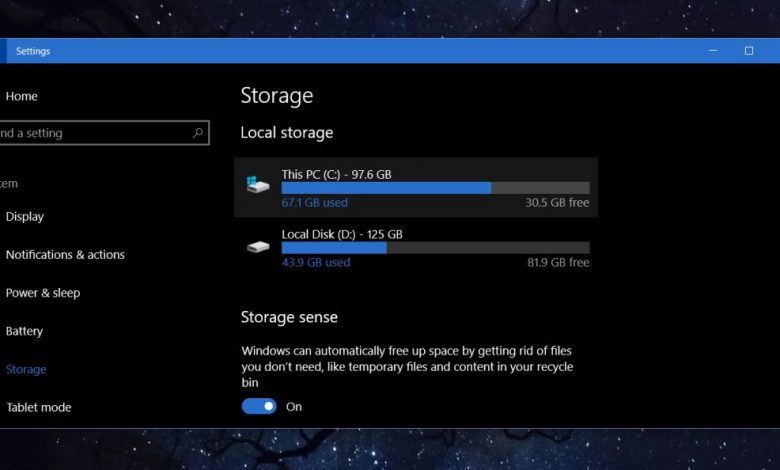Click the 43.9 GB used link
Viewport: 780px width, 470px height.
[315, 263]
